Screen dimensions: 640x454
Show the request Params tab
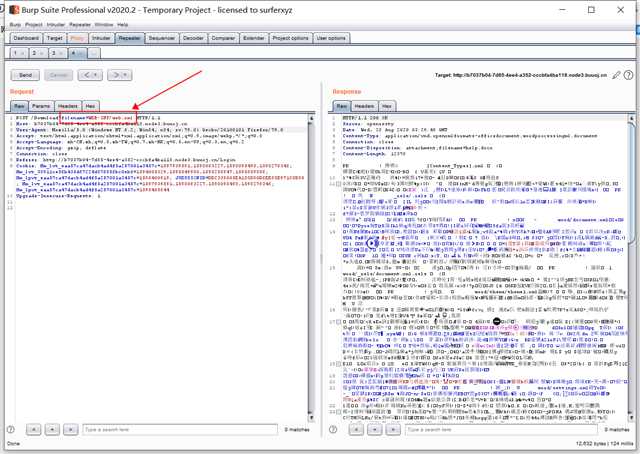pyautogui.click(x=41, y=106)
